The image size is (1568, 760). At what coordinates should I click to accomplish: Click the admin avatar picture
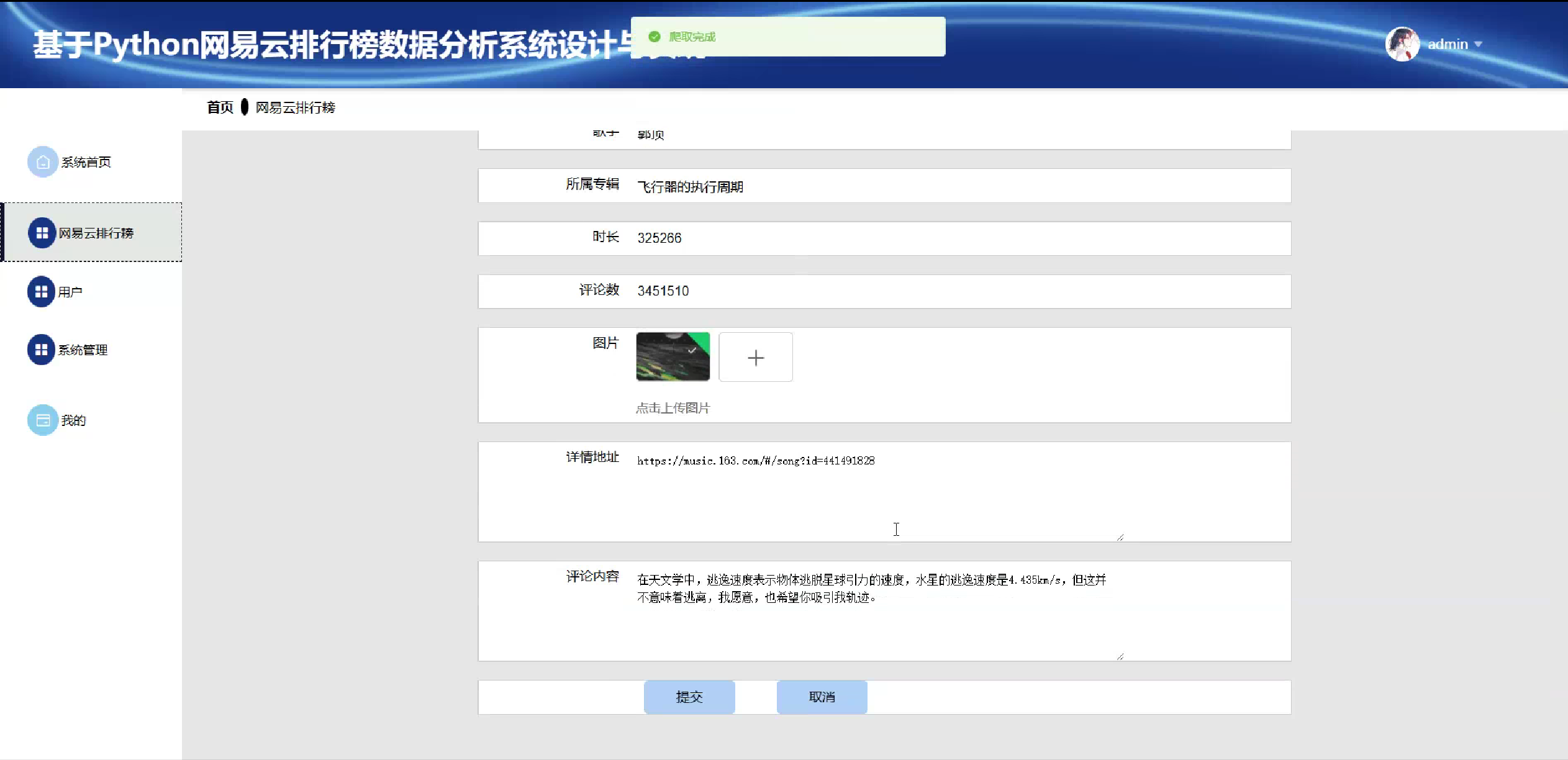pos(1402,44)
